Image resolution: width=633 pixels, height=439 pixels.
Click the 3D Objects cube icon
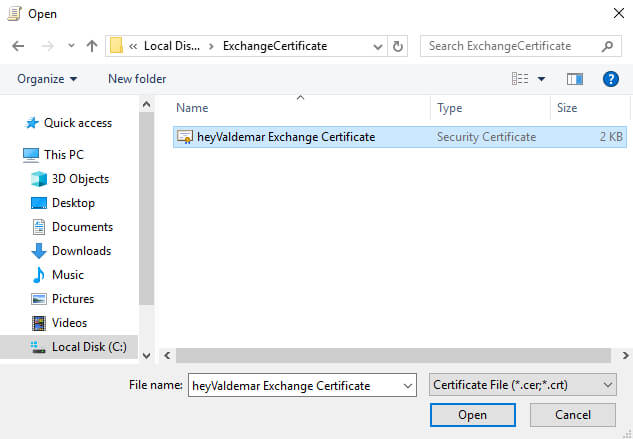39,179
